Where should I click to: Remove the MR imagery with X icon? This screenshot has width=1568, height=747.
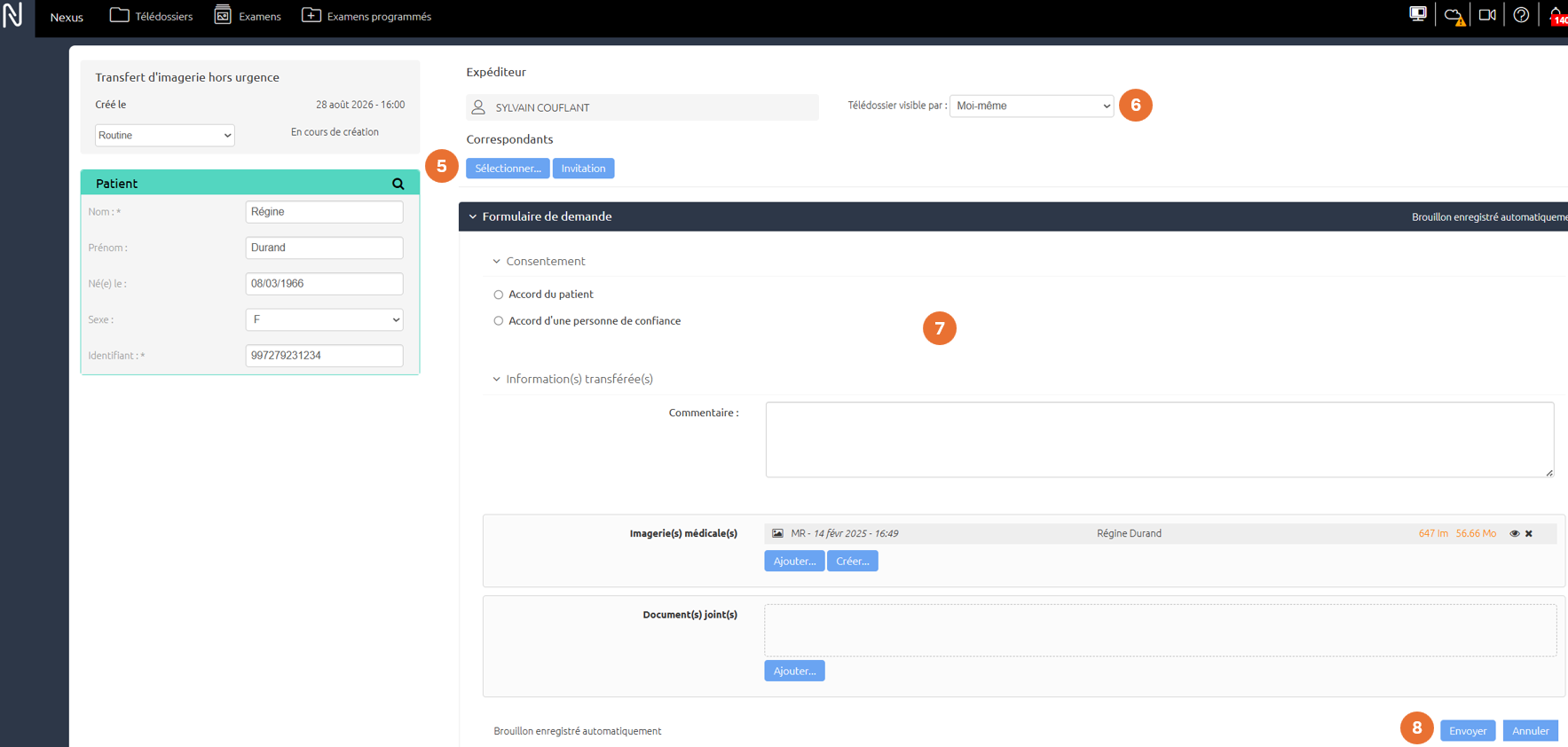click(x=1529, y=533)
